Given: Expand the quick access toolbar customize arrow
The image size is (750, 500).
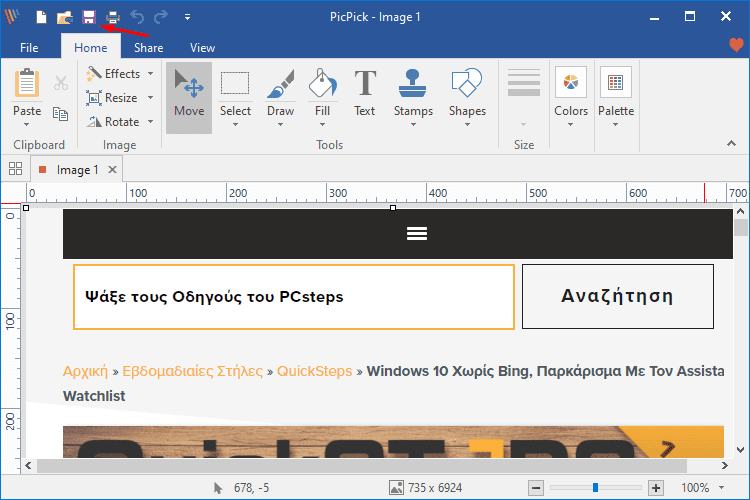Looking at the screenshot, I should click(x=188, y=17).
